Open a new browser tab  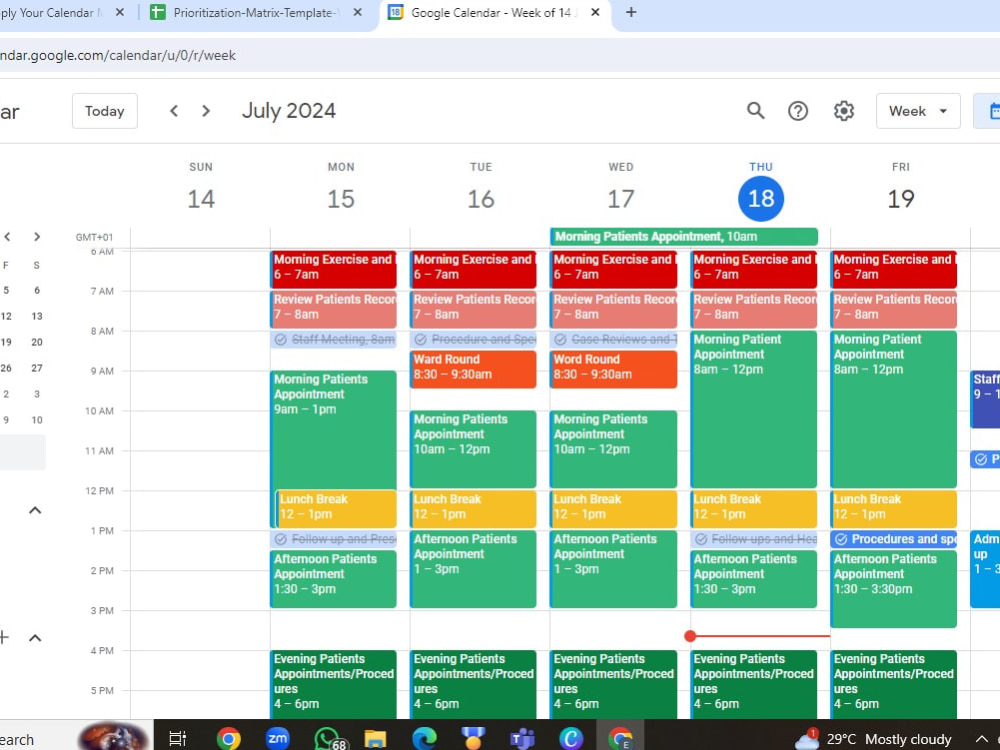631,12
